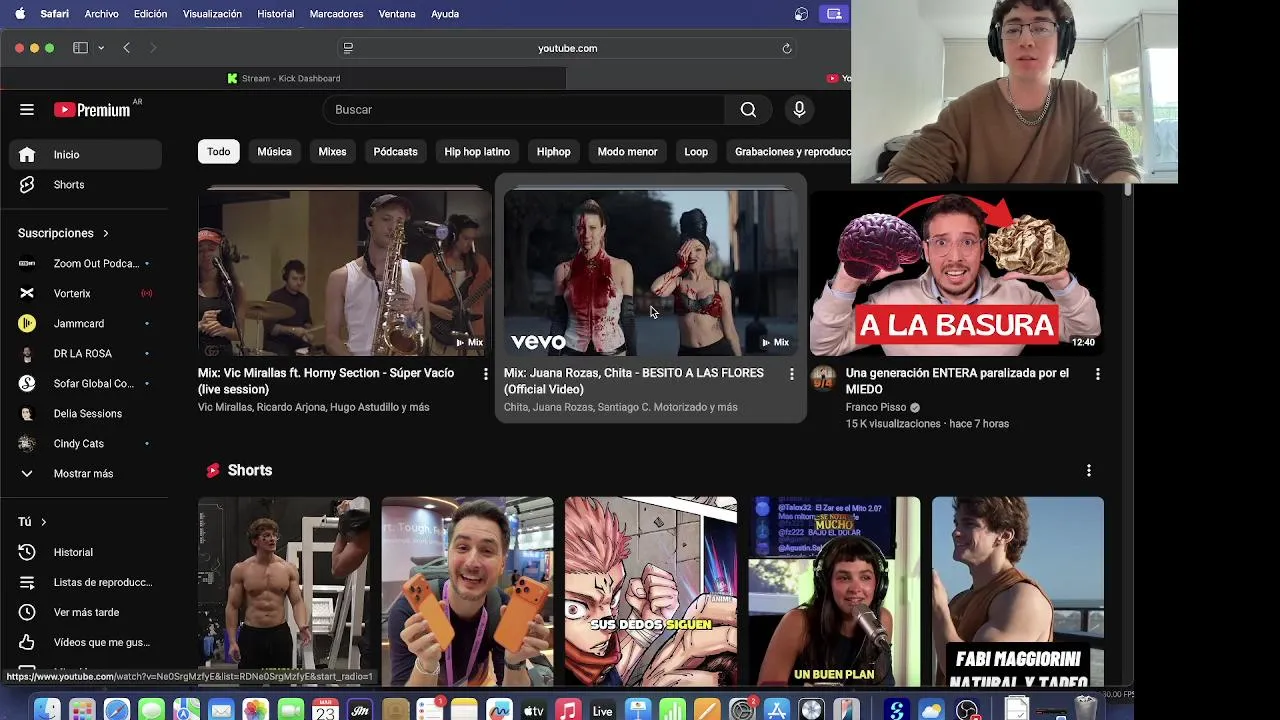
Task: Open the Inicio home item
Action: tap(85, 155)
